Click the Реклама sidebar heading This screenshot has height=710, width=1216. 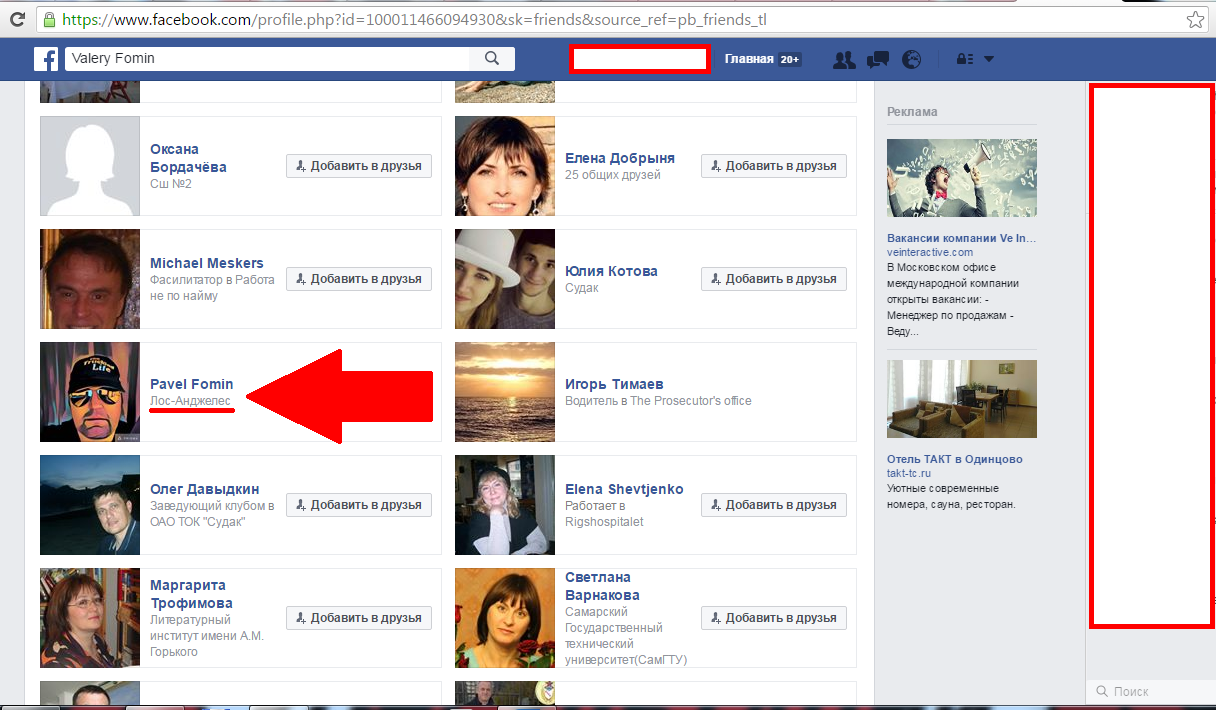click(912, 112)
